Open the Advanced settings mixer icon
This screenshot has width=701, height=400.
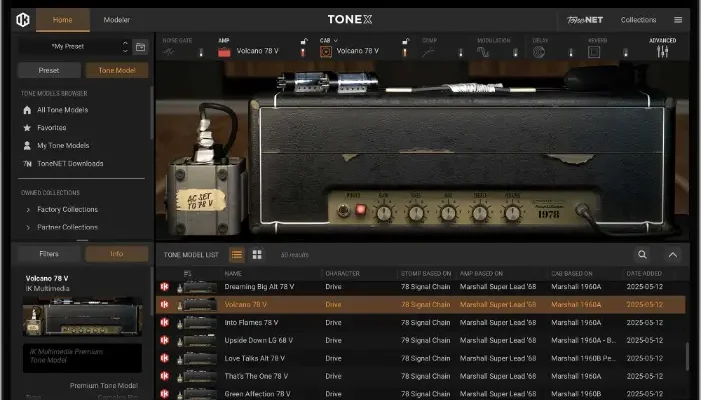coord(662,51)
